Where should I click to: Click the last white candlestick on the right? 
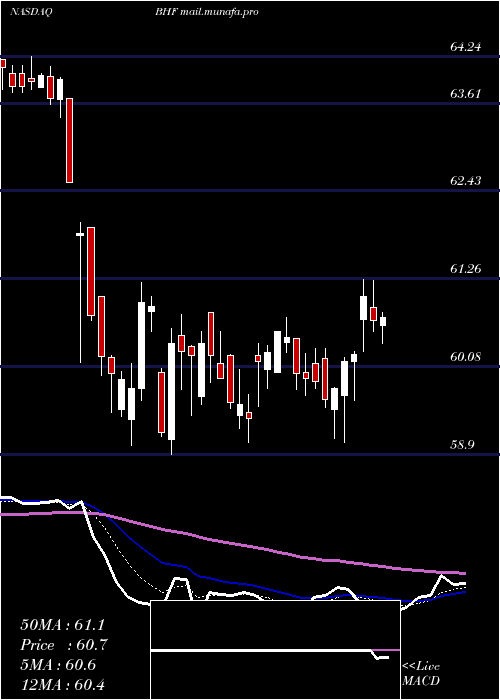383,321
